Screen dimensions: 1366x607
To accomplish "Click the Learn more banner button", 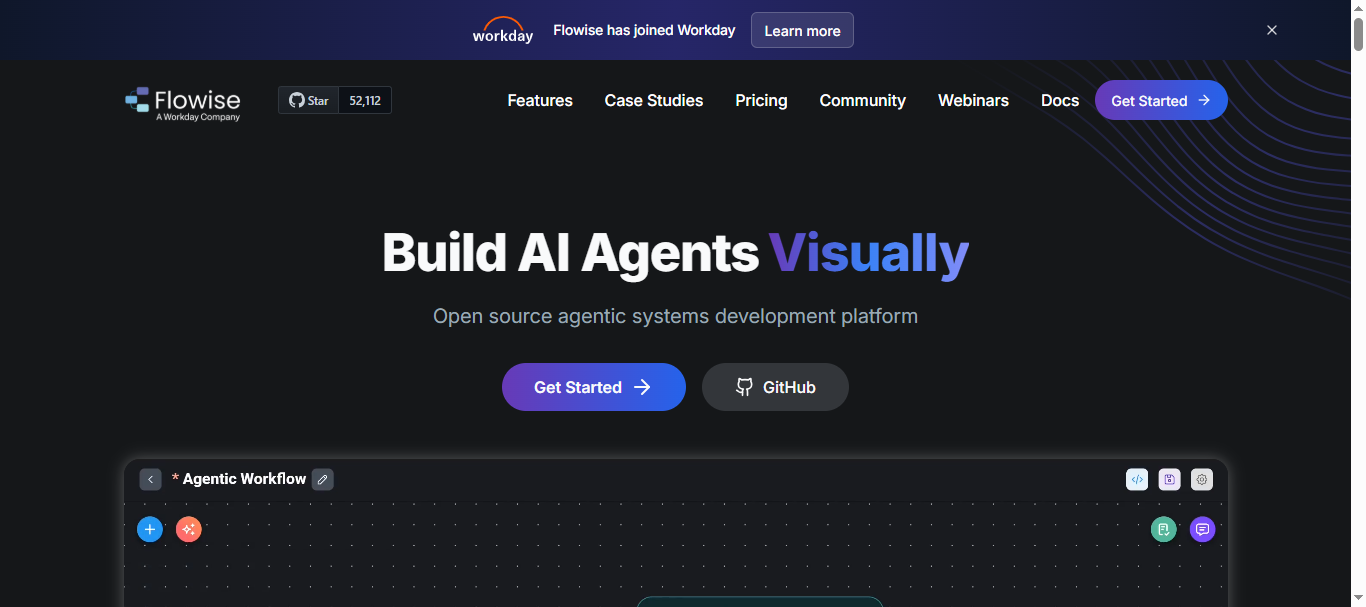I will pyautogui.click(x=802, y=30).
